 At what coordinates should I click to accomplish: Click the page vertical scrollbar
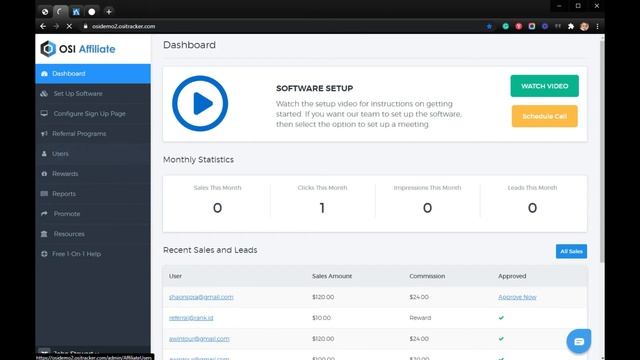click(602, 151)
